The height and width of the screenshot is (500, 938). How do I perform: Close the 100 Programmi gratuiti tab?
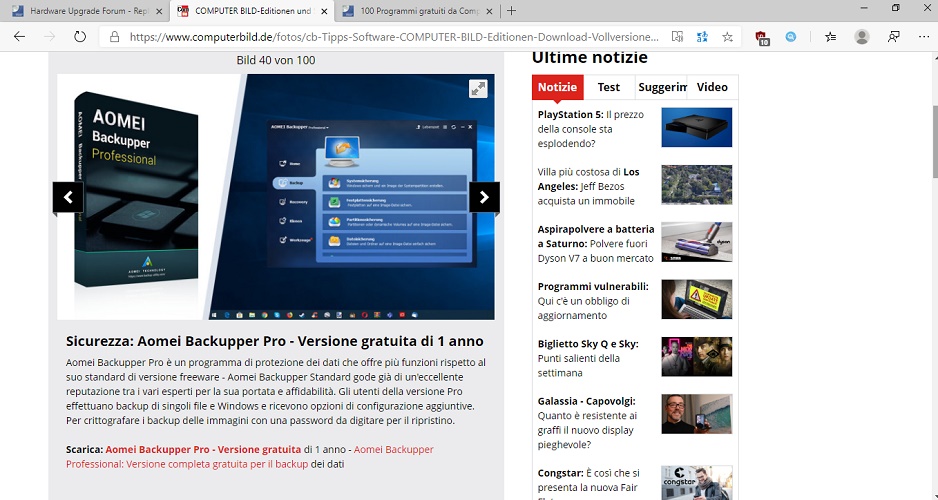489,11
